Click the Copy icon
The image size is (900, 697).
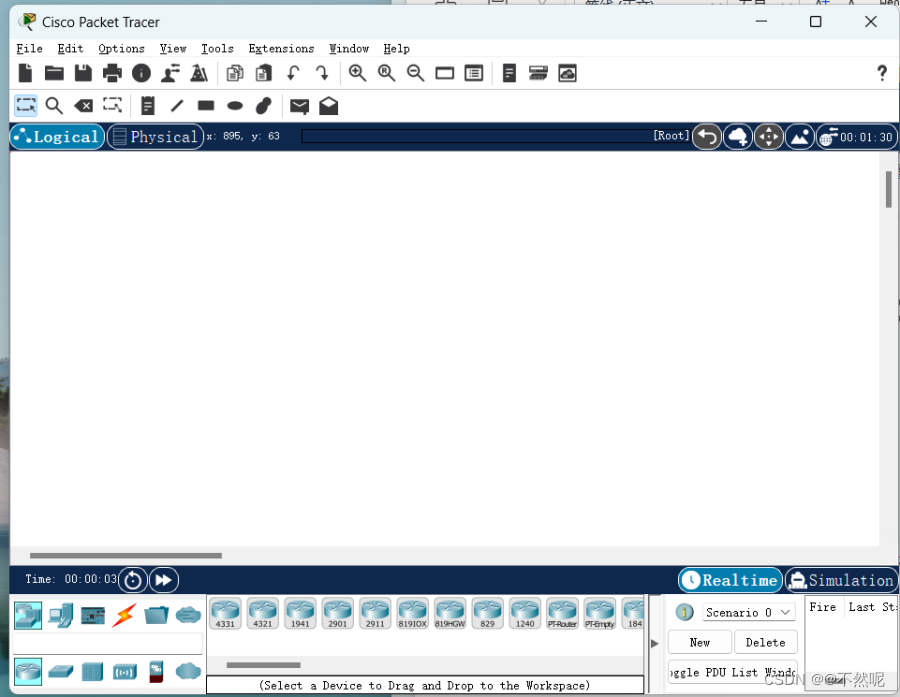tap(235, 73)
